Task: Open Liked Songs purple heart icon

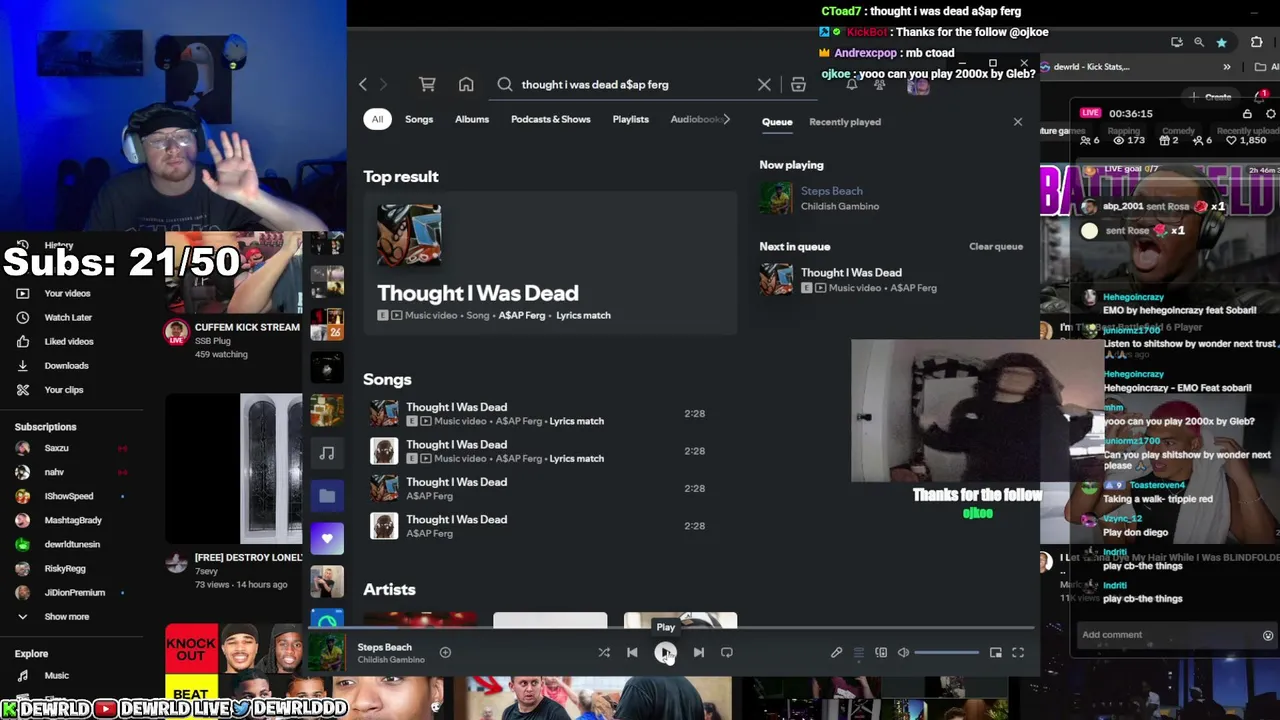Action: (327, 538)
